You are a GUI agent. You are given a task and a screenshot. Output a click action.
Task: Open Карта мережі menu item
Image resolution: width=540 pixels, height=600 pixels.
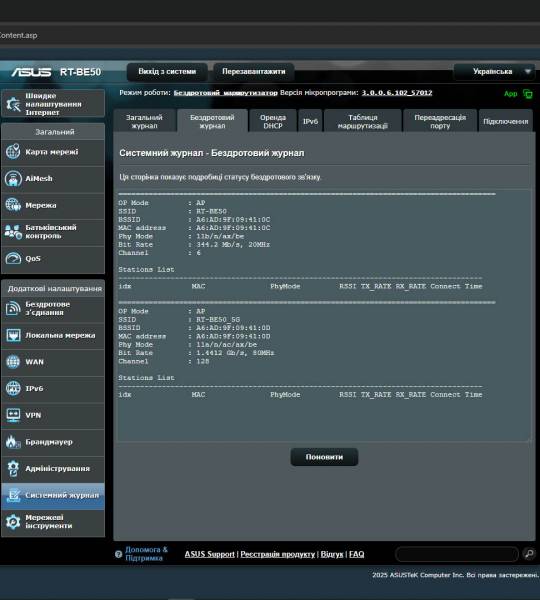pos(53,152)
